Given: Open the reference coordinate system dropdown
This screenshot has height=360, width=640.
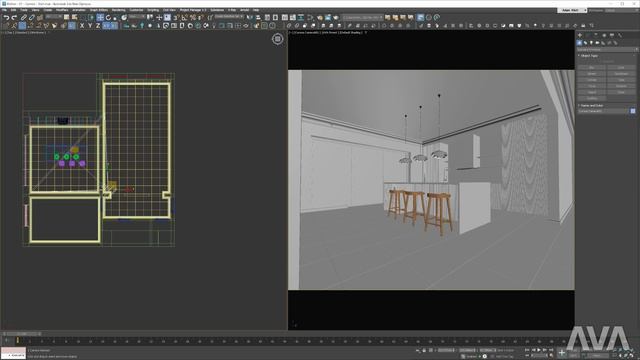Looking at the screenshot, I should pos(137,17).
